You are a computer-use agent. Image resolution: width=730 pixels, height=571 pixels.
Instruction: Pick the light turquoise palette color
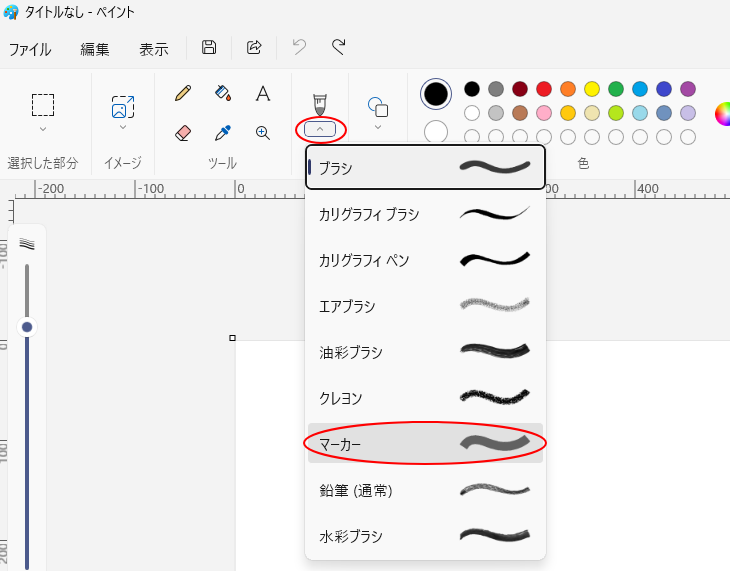[640, 113]
